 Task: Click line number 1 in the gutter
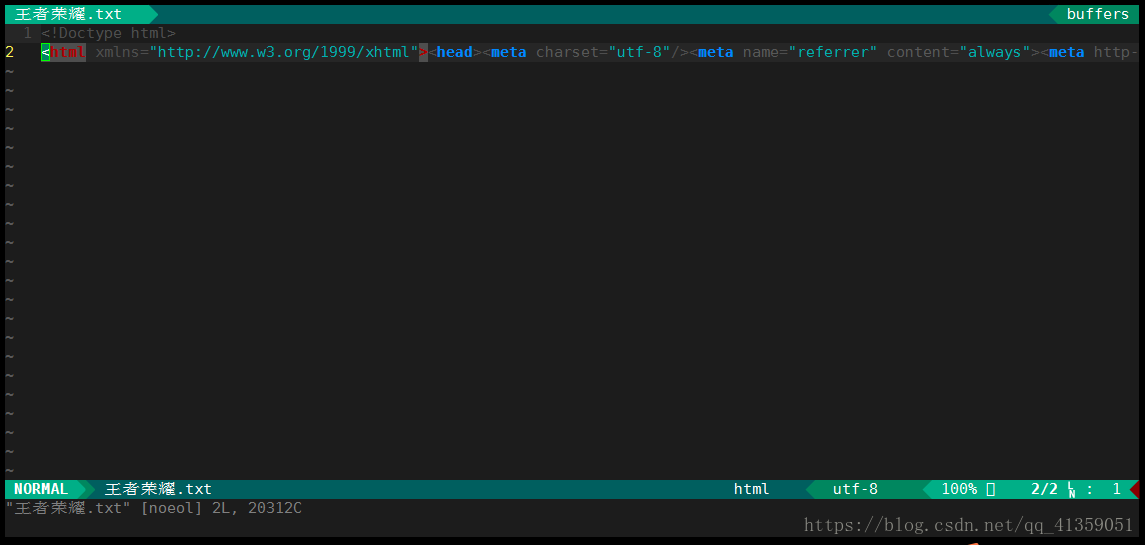click(27, 33)
